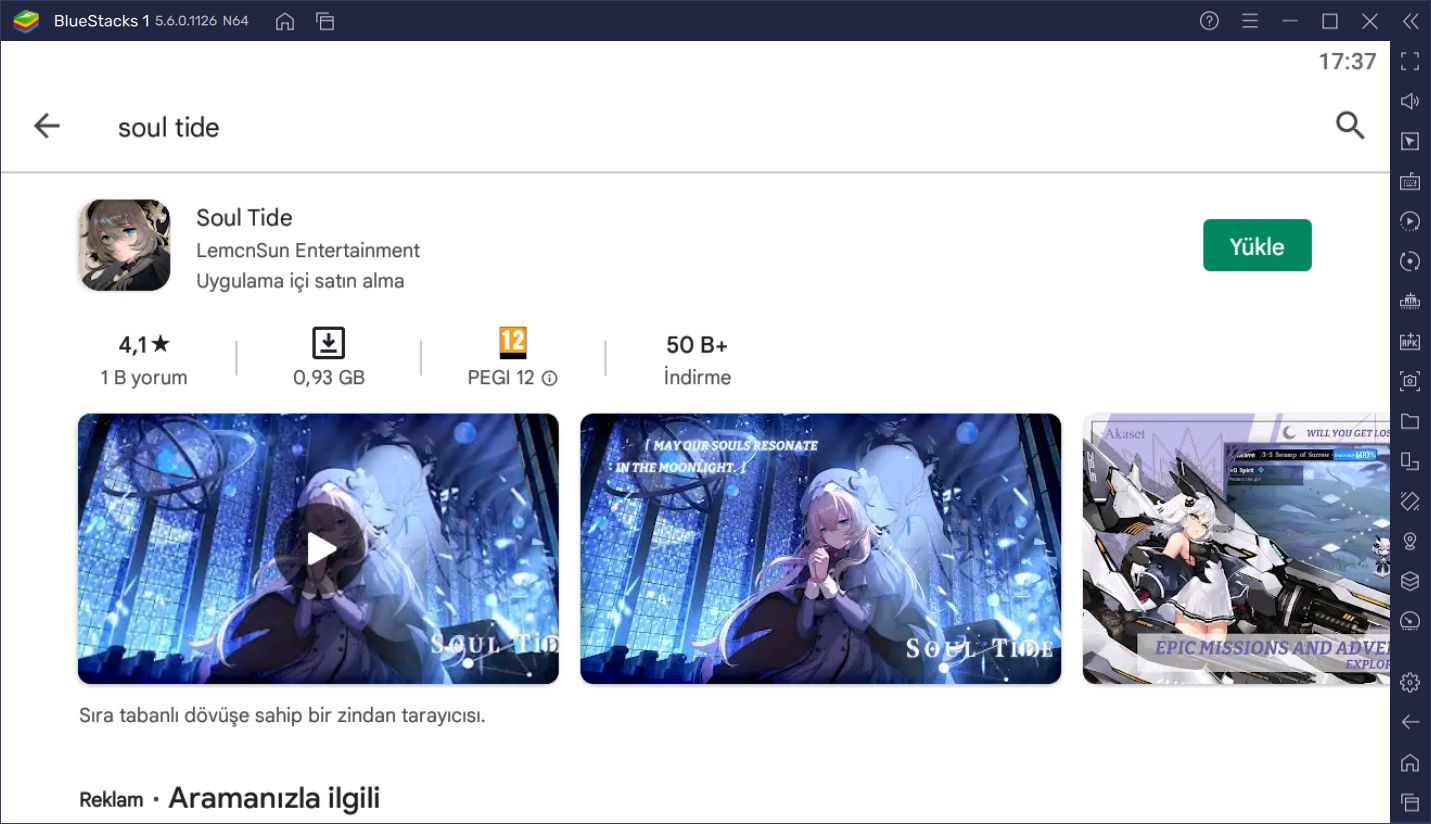Open the Soul Tide app icon

[124, 245]
